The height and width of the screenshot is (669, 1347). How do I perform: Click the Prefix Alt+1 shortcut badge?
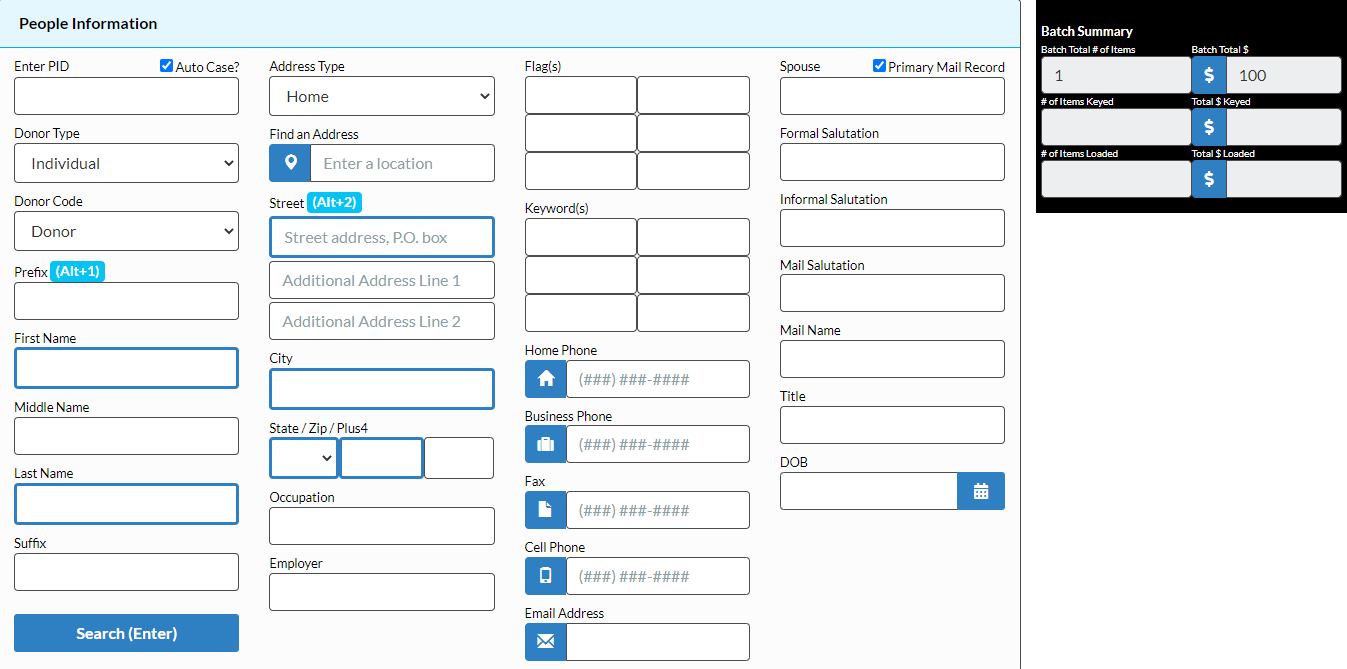(x=77, y=270)
